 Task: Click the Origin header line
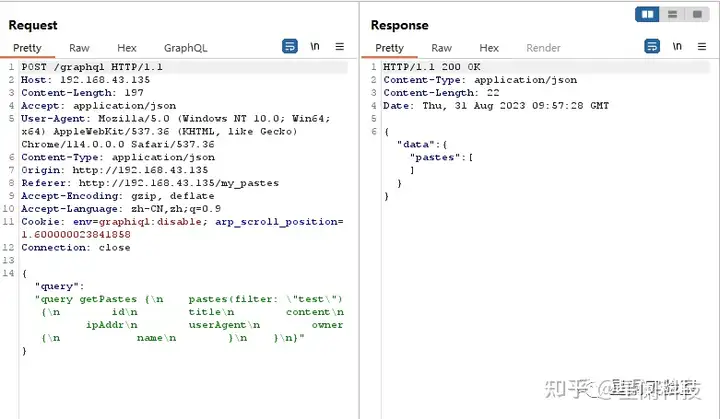114,170
